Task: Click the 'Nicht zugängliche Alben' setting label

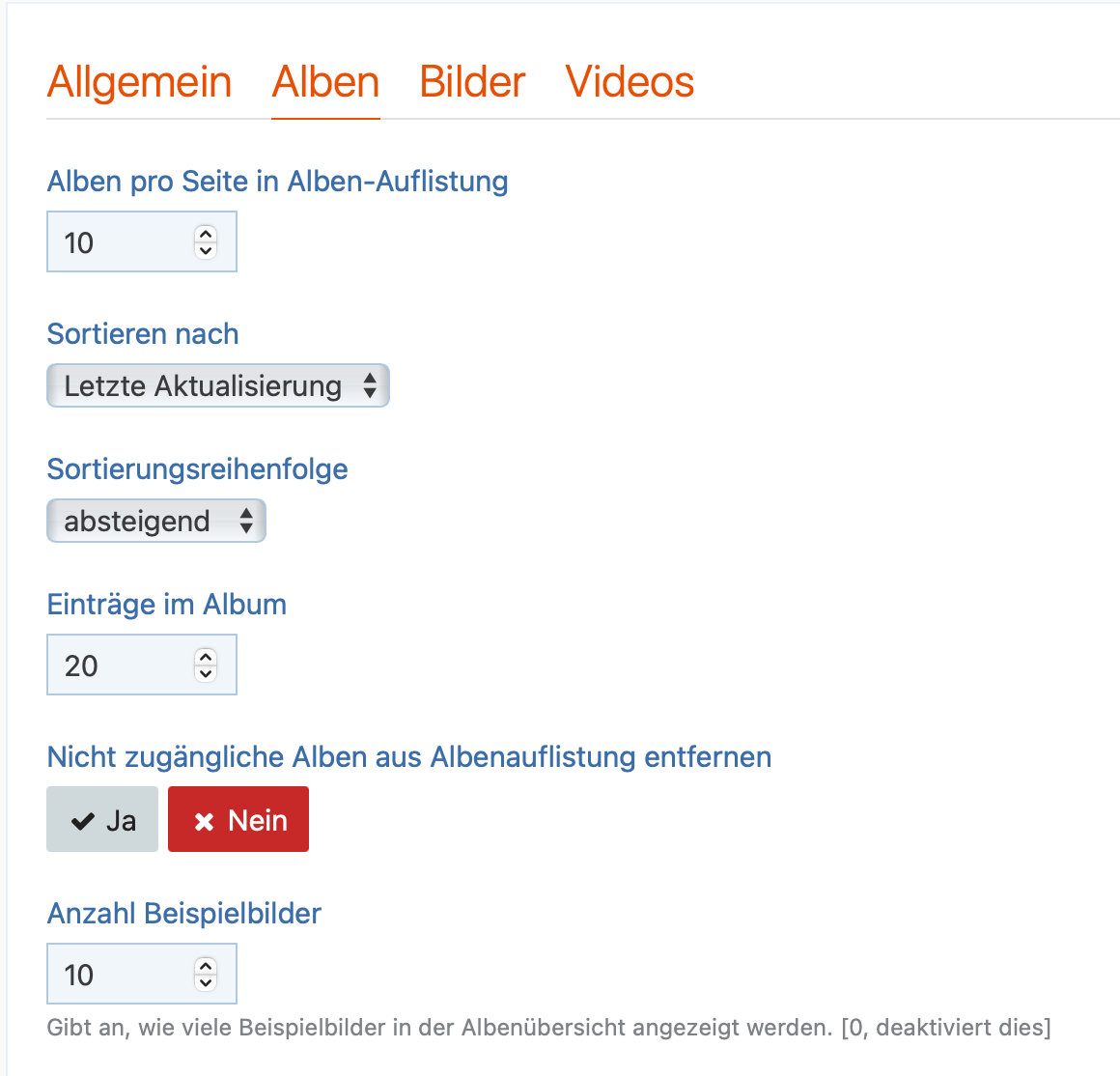Action: 409,757
